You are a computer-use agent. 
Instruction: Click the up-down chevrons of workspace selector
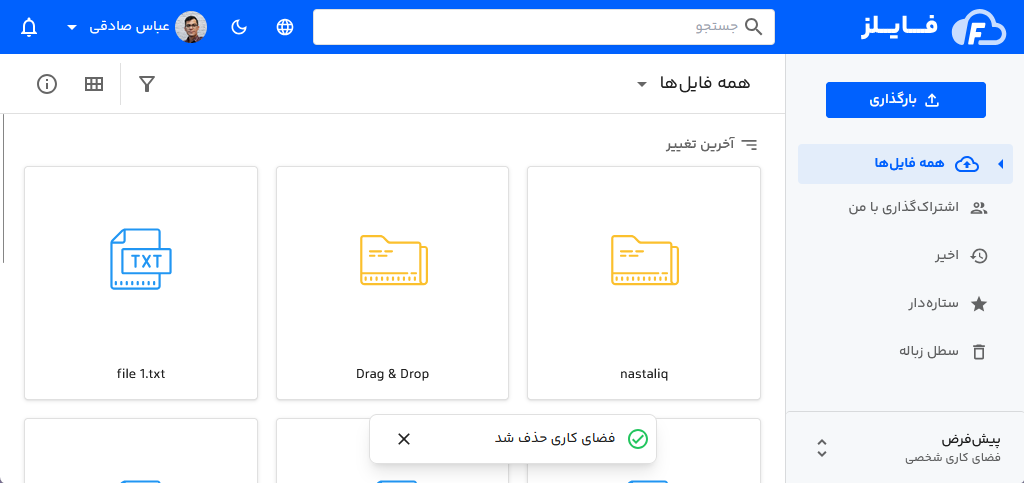tap(822, 448)
